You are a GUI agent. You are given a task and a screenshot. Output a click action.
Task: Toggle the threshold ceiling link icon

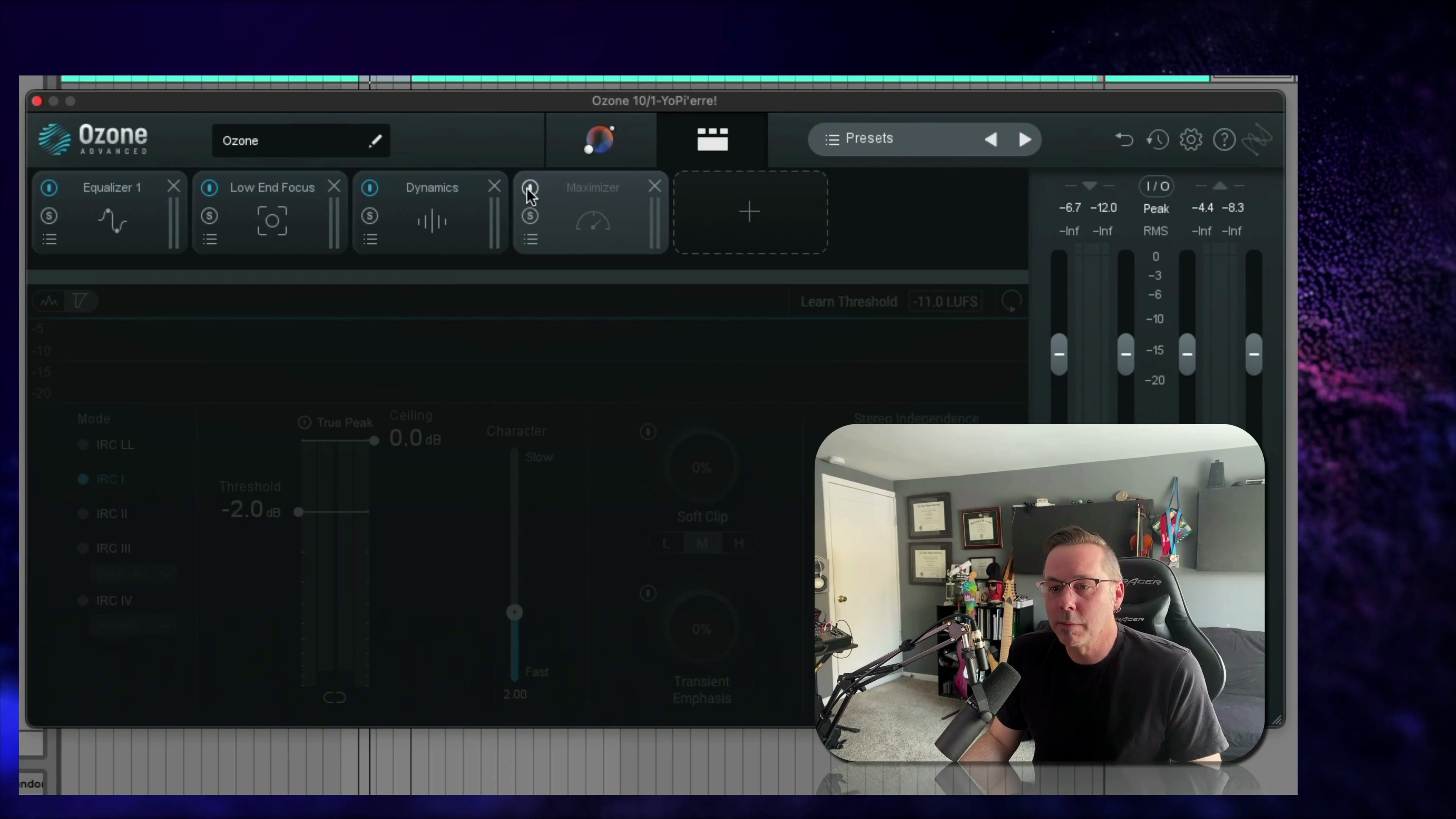click(334, 698)
